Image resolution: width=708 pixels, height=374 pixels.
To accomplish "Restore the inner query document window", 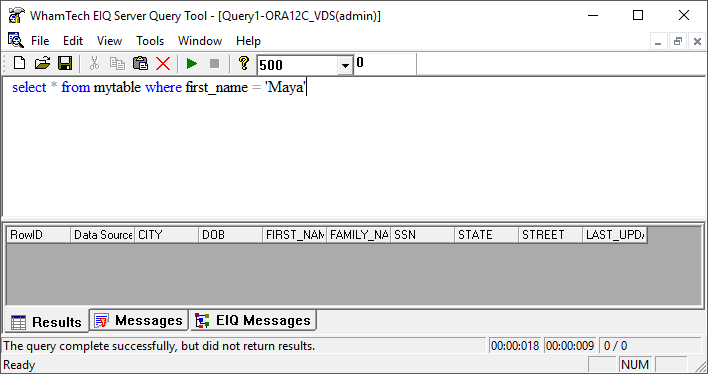I will pos(677,42).
